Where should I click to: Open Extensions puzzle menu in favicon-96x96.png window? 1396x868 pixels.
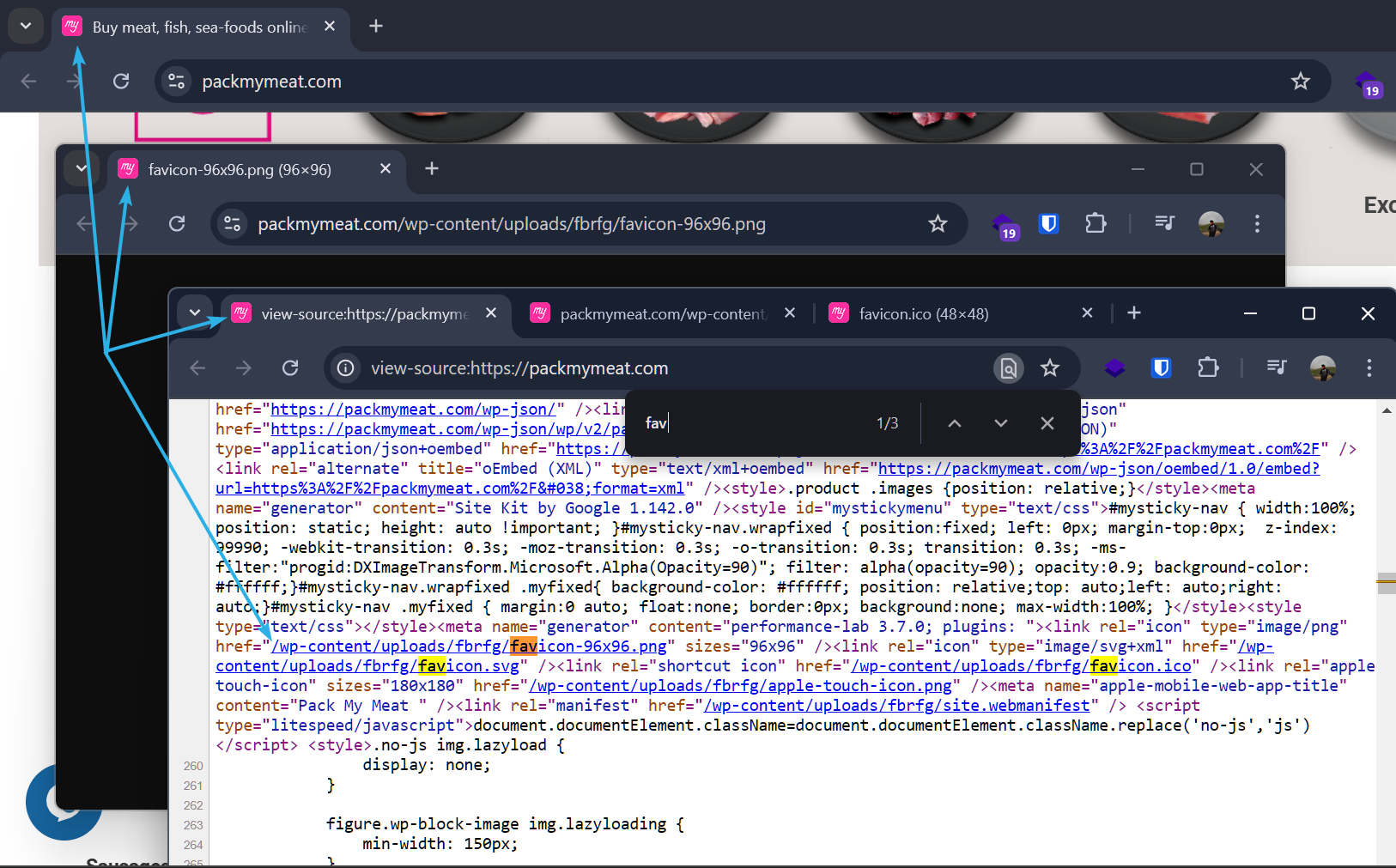1096,223
